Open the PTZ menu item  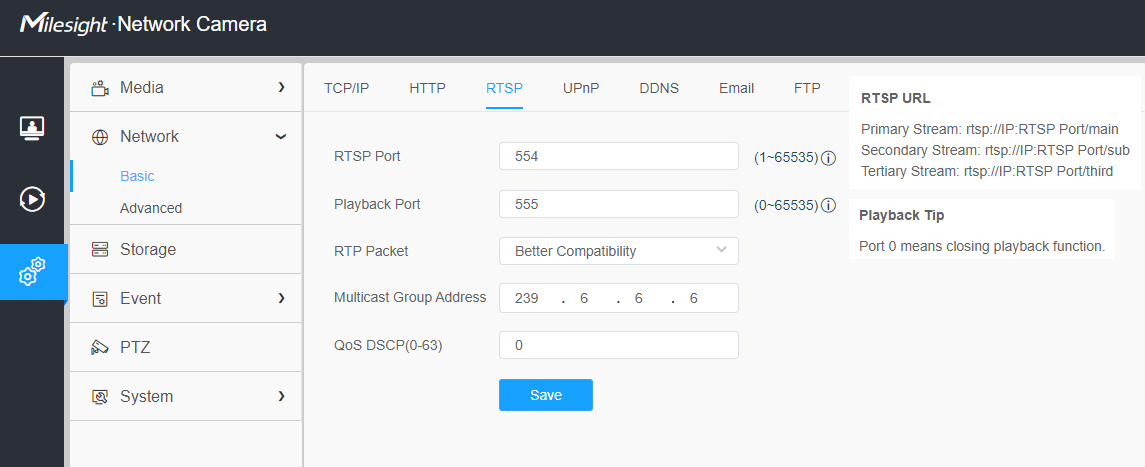click(x=185, y=347)
